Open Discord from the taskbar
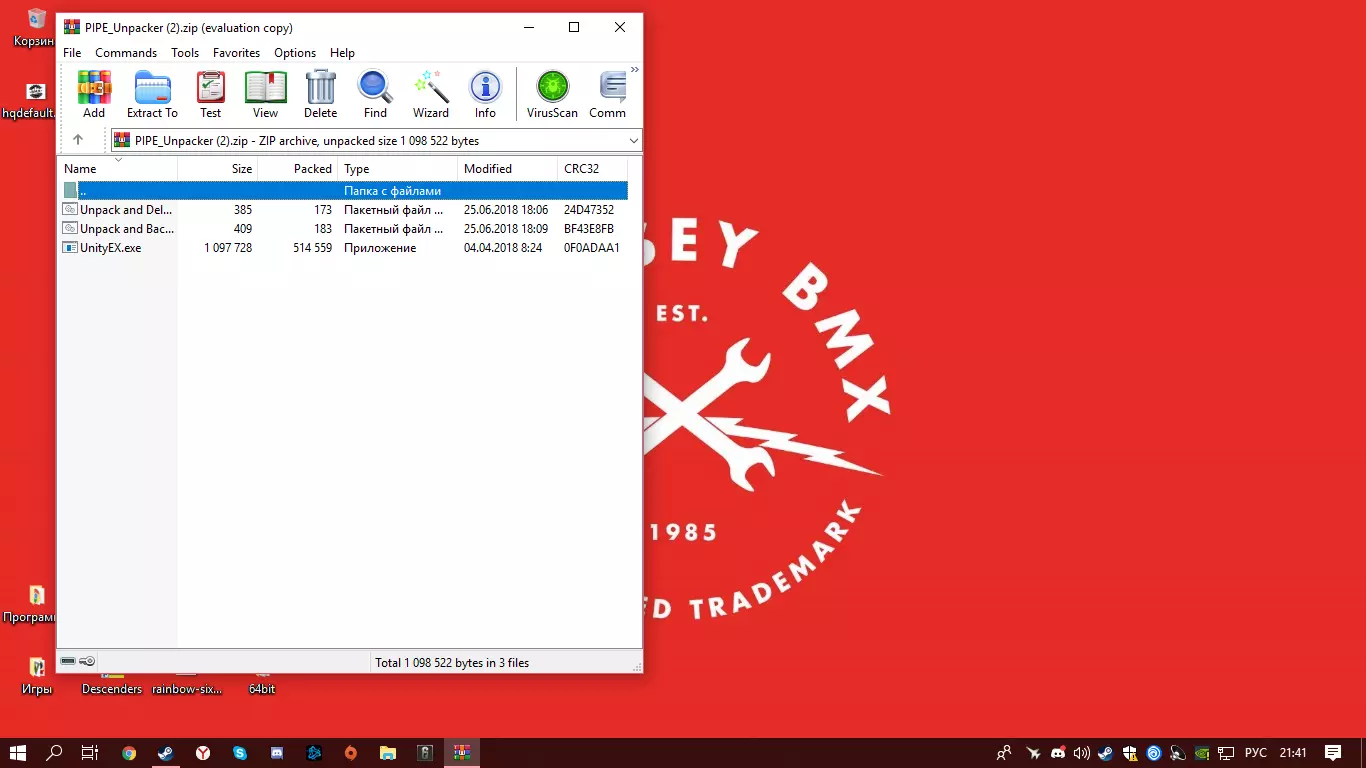Viewport: 1366px width, 768px height. 277,753
